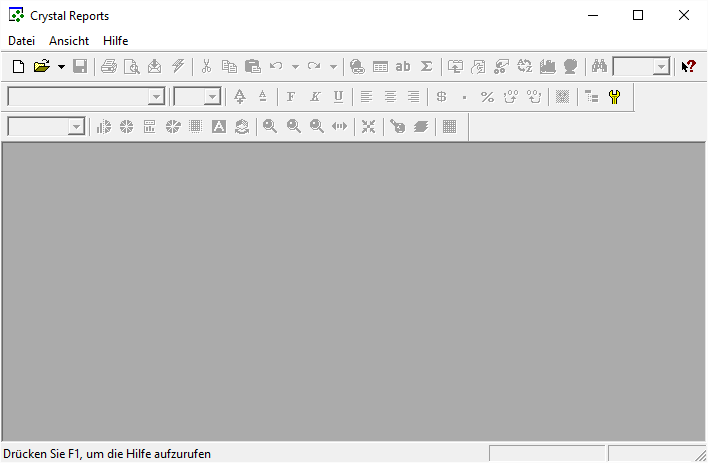
Task: Open the Ansicht menu
Action: (69, 41)
